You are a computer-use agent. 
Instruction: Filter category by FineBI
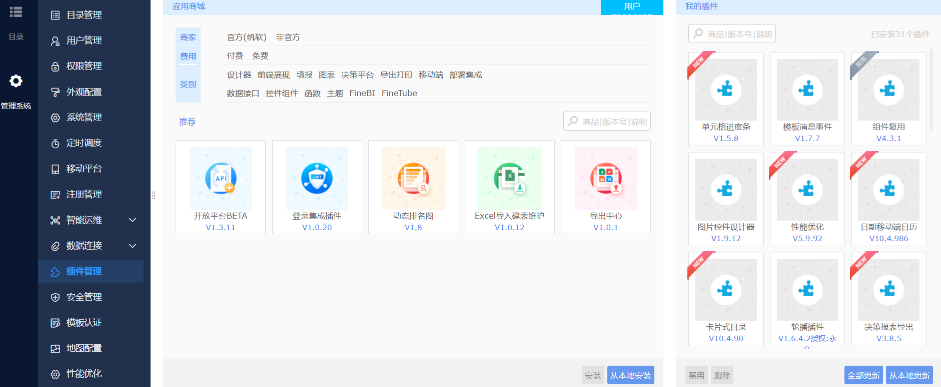(362, 93)
